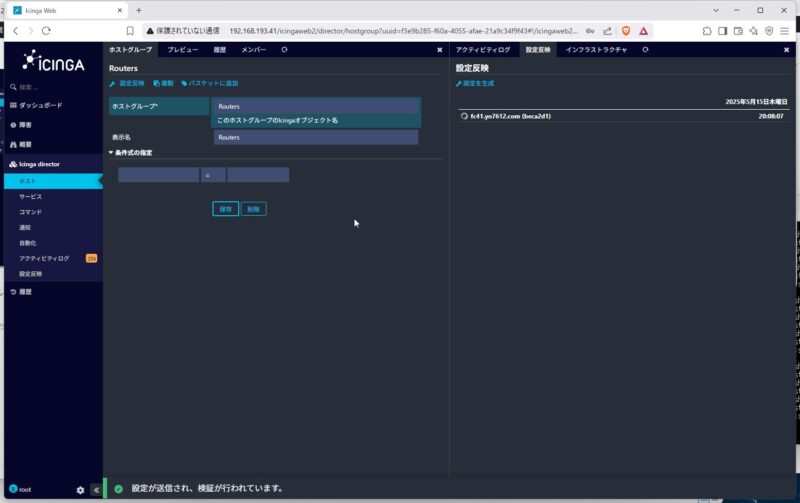Click the root user avatar

pyautogui.click(x=13, y=489)
